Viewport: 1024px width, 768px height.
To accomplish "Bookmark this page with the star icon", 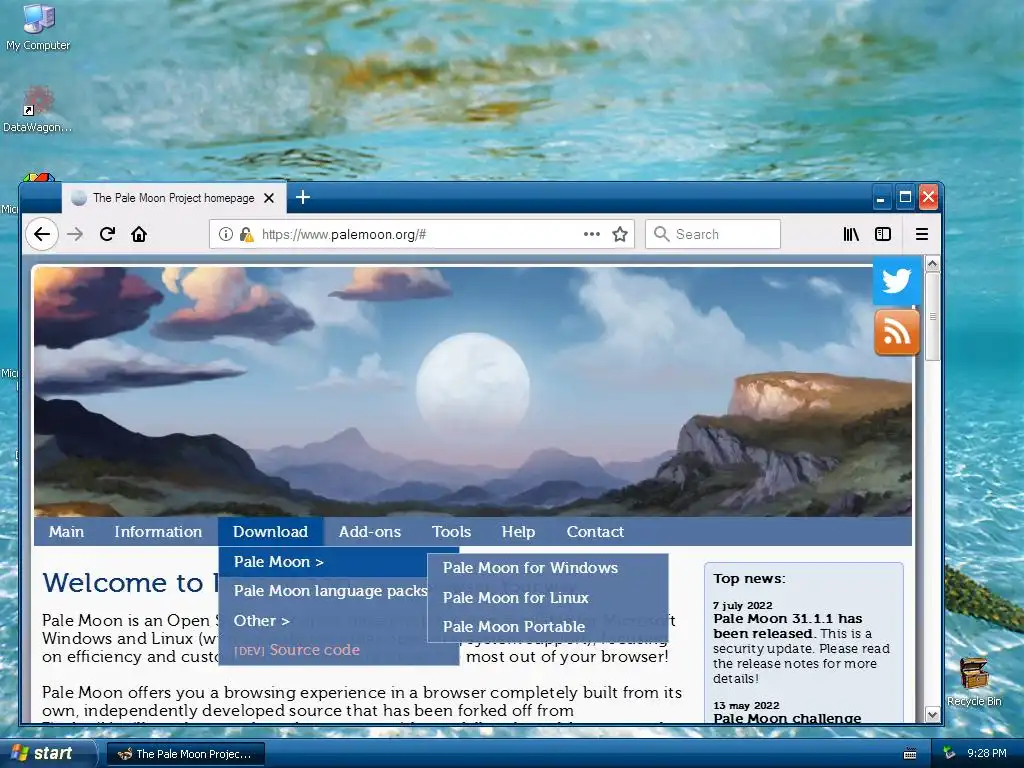I will (620, 234).
